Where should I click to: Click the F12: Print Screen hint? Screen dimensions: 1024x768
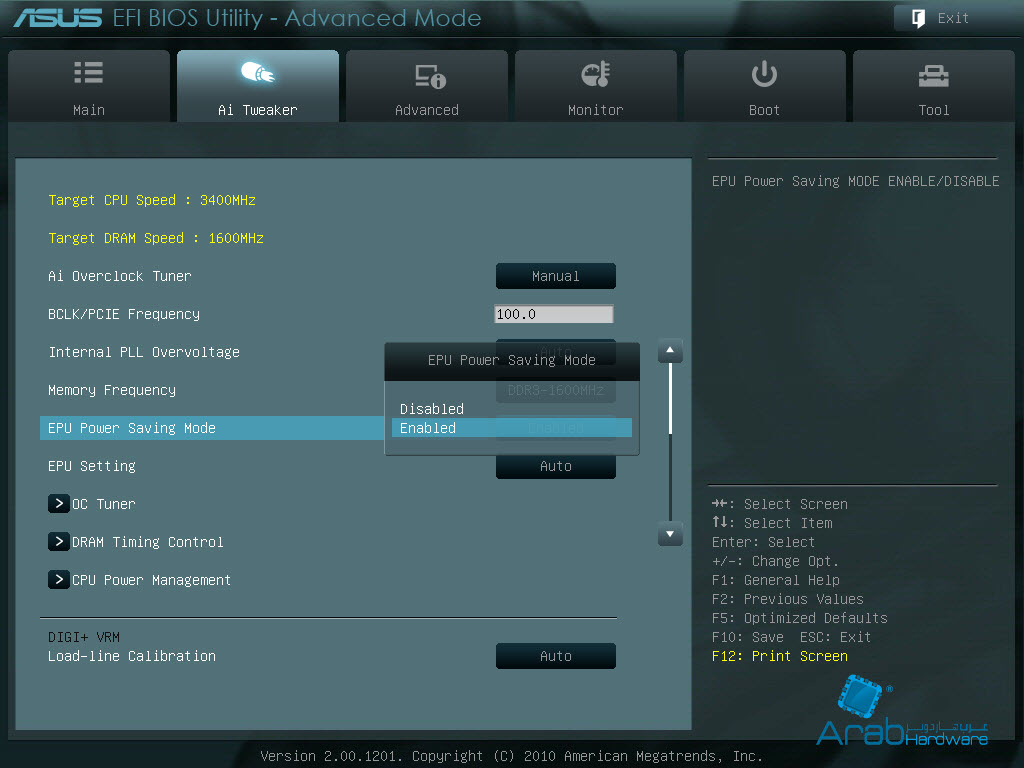tap(780, 656)
